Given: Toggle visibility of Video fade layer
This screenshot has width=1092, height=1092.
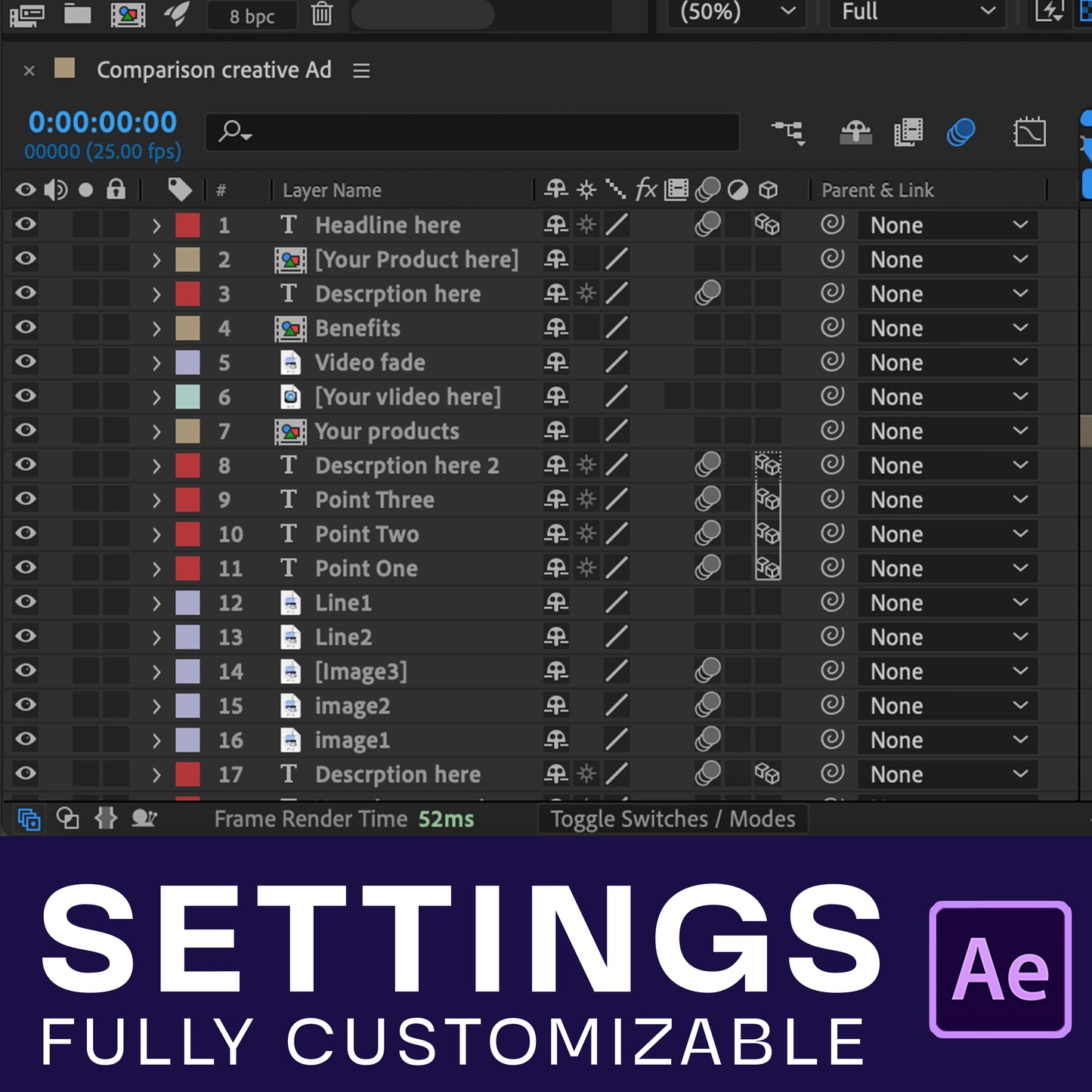Looking at the screenshot, I should point(26,362).
